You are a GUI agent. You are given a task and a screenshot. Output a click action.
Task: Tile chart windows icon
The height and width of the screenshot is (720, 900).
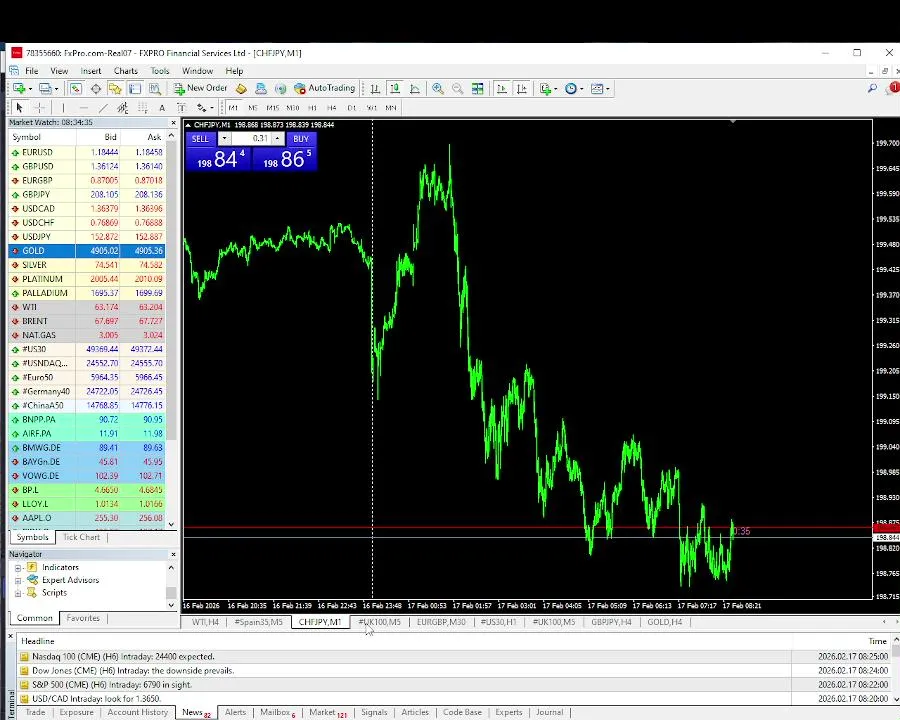(x=478, y=88)
